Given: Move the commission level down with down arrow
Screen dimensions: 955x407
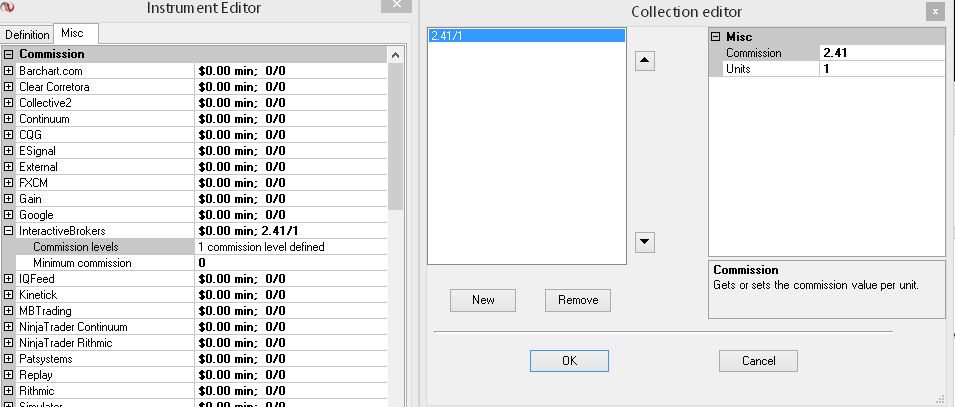Looking at the screenshot, I should 644,242.
